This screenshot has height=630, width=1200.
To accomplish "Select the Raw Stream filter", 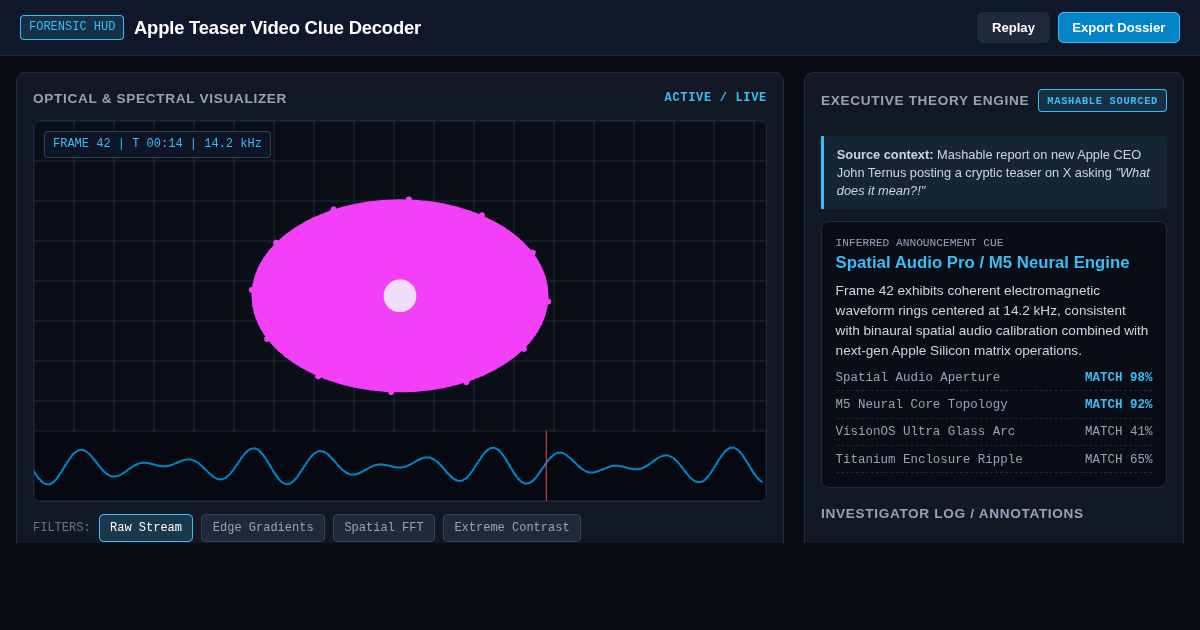I will pos(146,528).
